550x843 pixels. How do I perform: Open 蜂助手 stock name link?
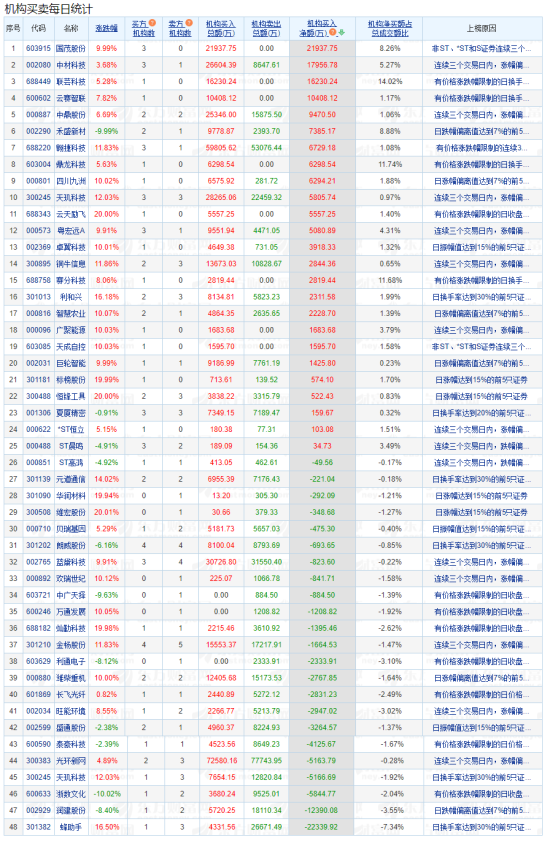coord(71,827)
